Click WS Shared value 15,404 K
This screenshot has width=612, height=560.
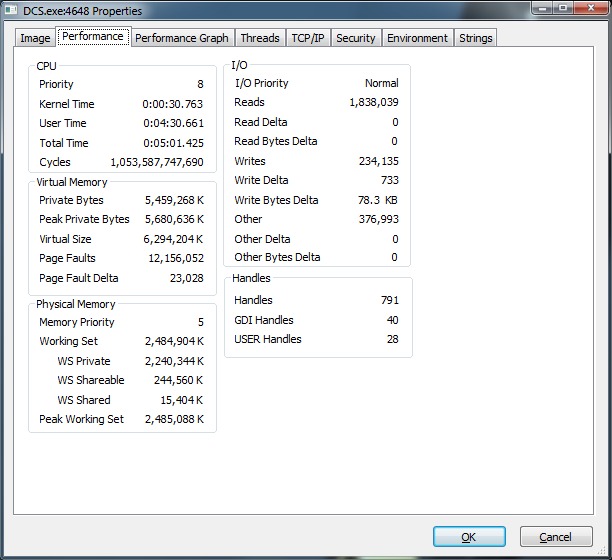(182, 400)
